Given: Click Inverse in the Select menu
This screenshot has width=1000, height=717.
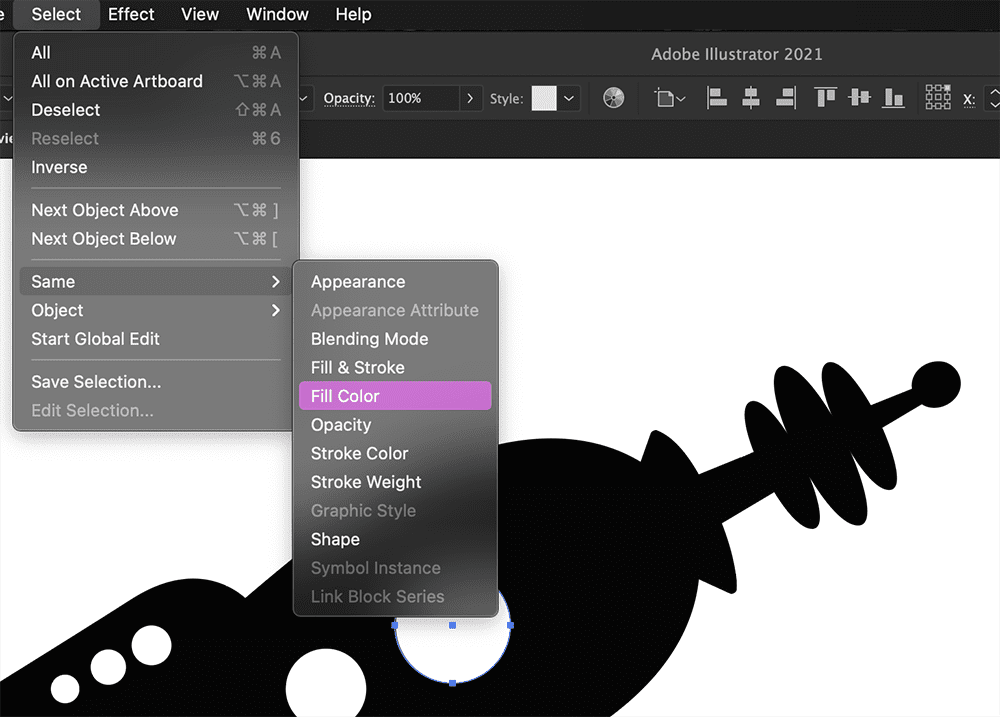Looking at the screenshot, I should (x=59, y=167).
